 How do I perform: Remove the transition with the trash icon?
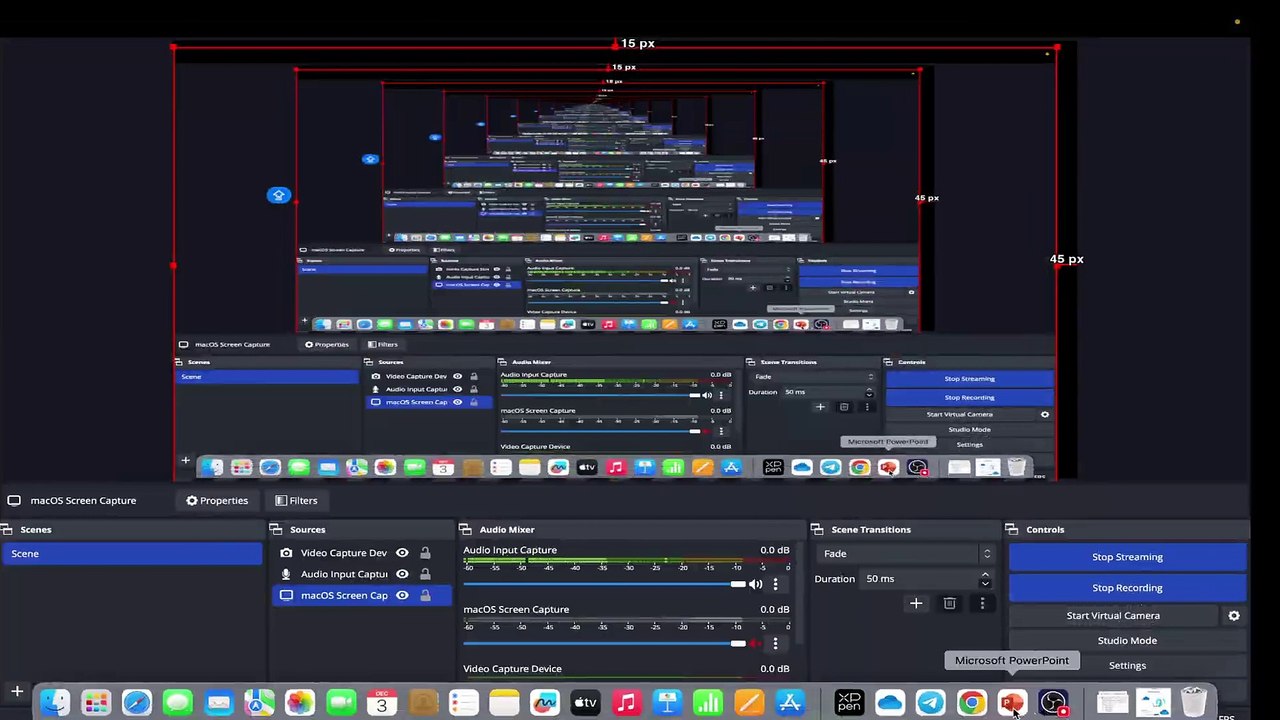950,603
